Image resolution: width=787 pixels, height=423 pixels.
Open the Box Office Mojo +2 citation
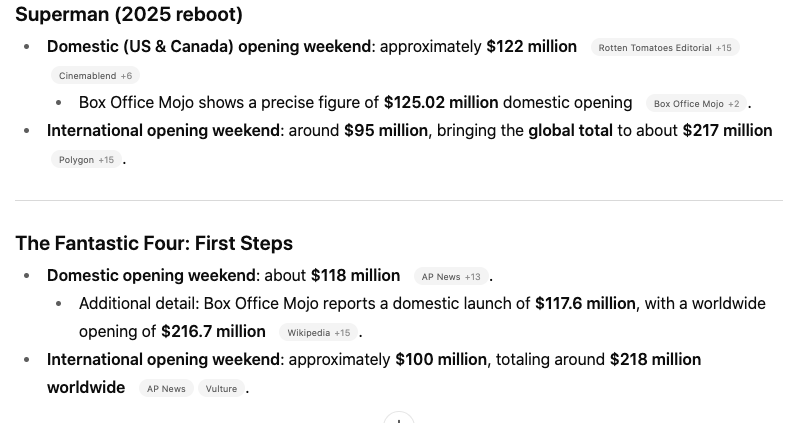pos(695,104)
